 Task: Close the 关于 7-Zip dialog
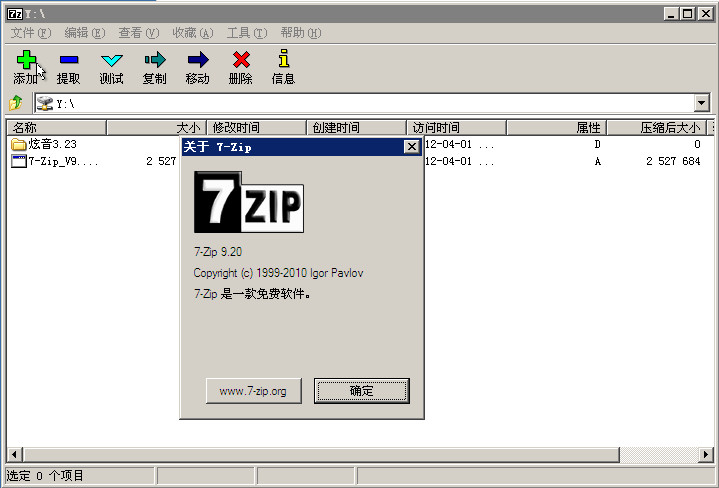click(412, 147)
